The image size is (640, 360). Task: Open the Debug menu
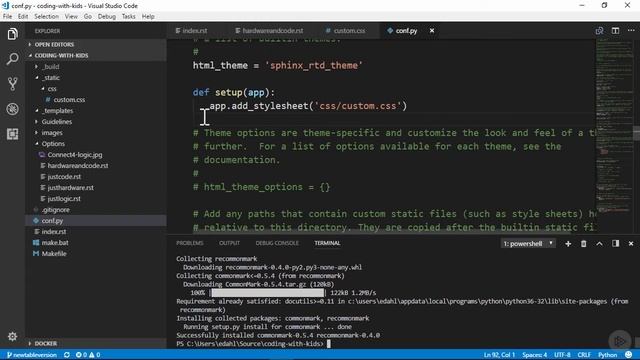(107, 16)
